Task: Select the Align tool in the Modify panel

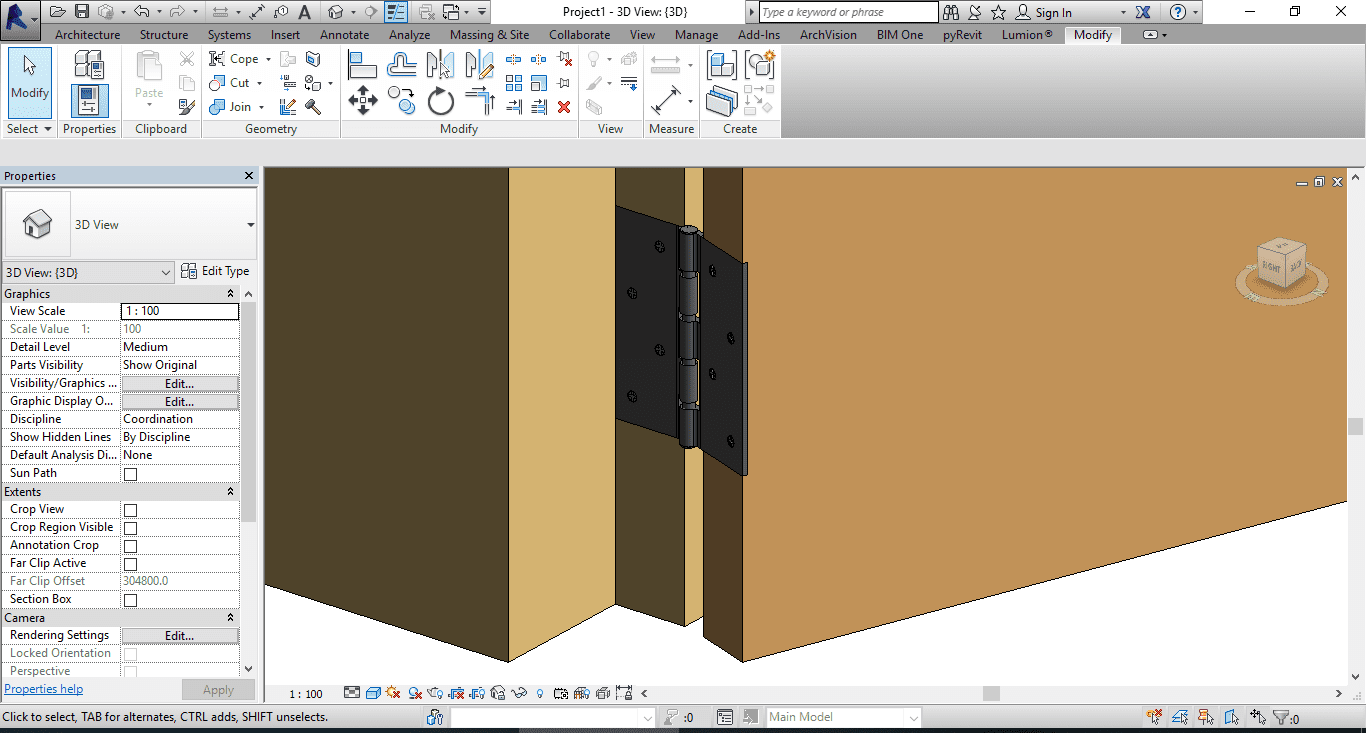Action: point(362,66)
